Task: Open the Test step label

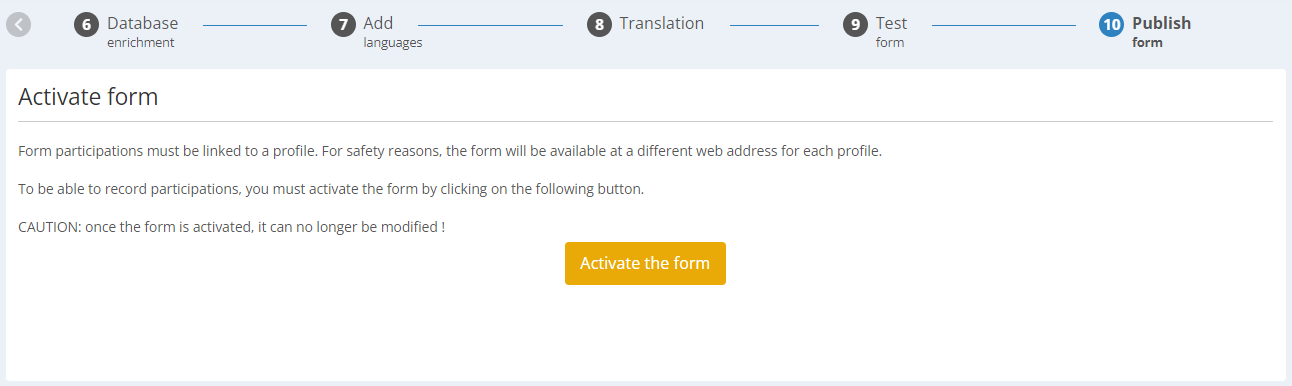Action: 891,23
